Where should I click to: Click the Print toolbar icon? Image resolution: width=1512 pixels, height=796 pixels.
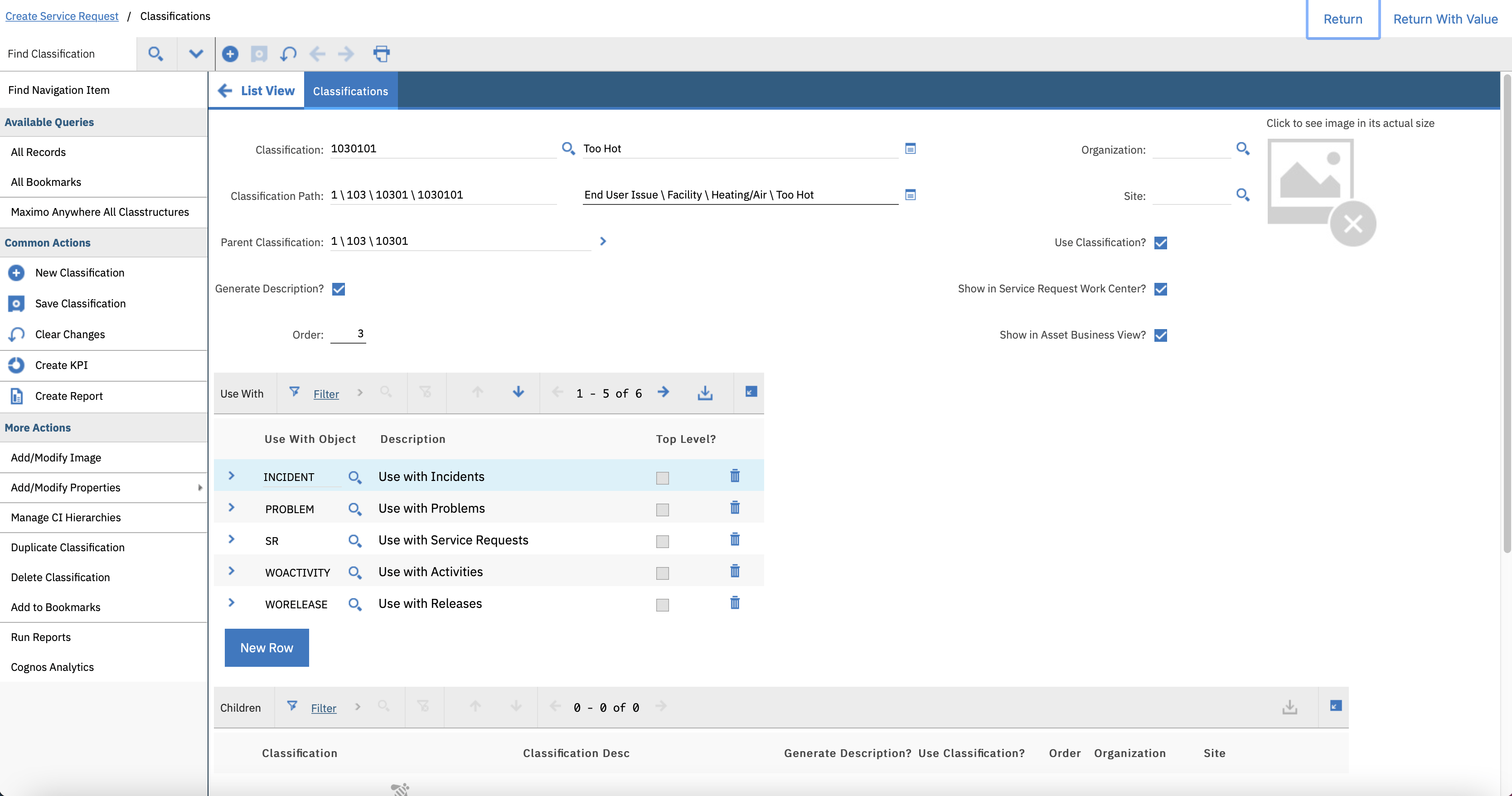click(382, 54)
